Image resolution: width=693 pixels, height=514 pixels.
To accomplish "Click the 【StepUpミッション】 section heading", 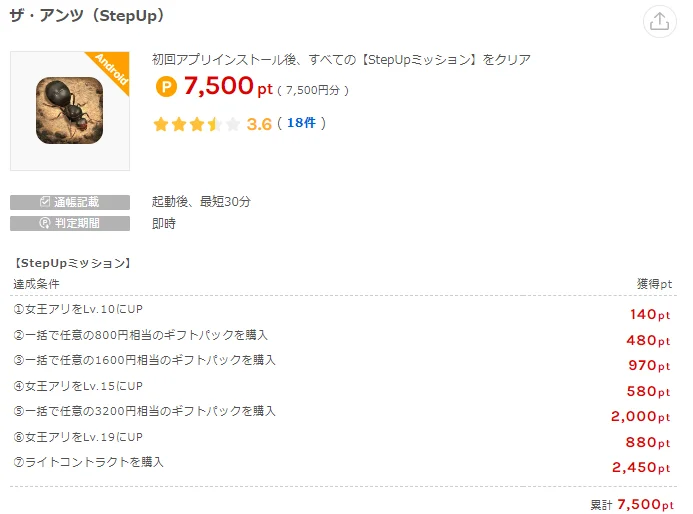I will point(72,263).
